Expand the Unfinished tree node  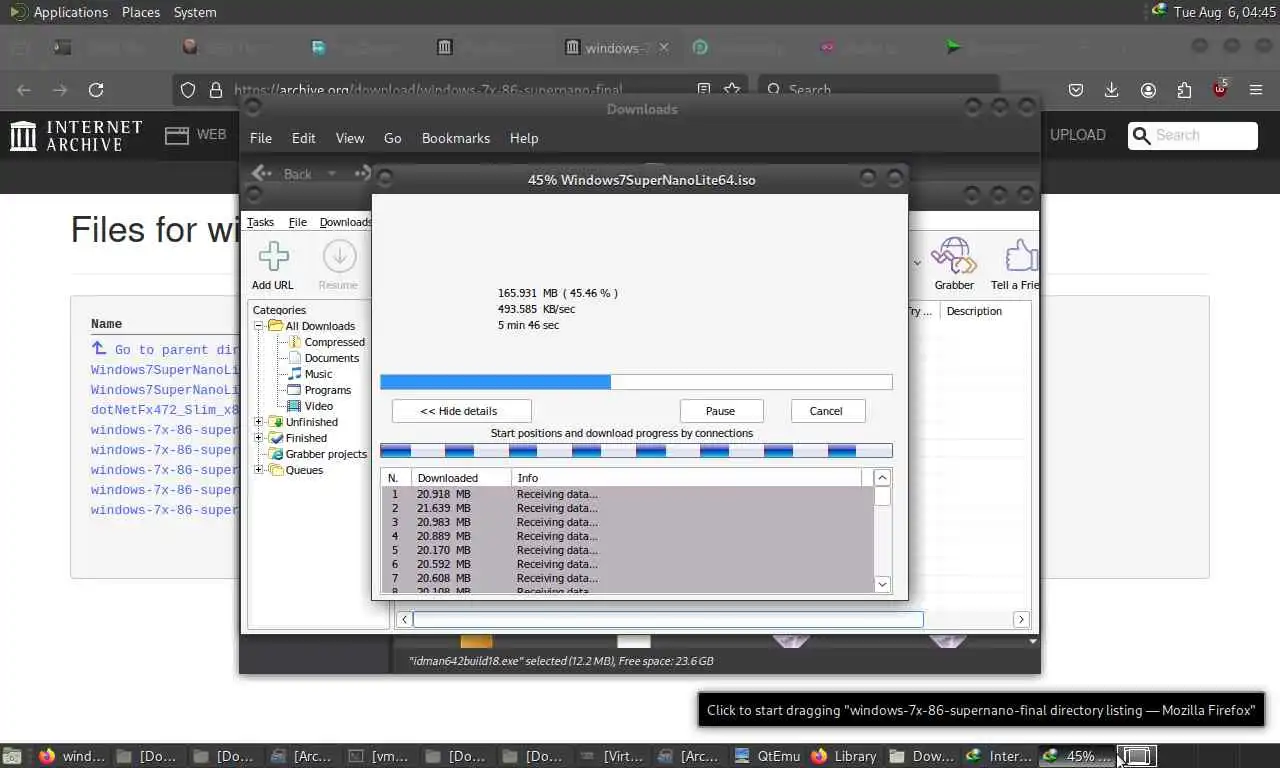(258, 422)
